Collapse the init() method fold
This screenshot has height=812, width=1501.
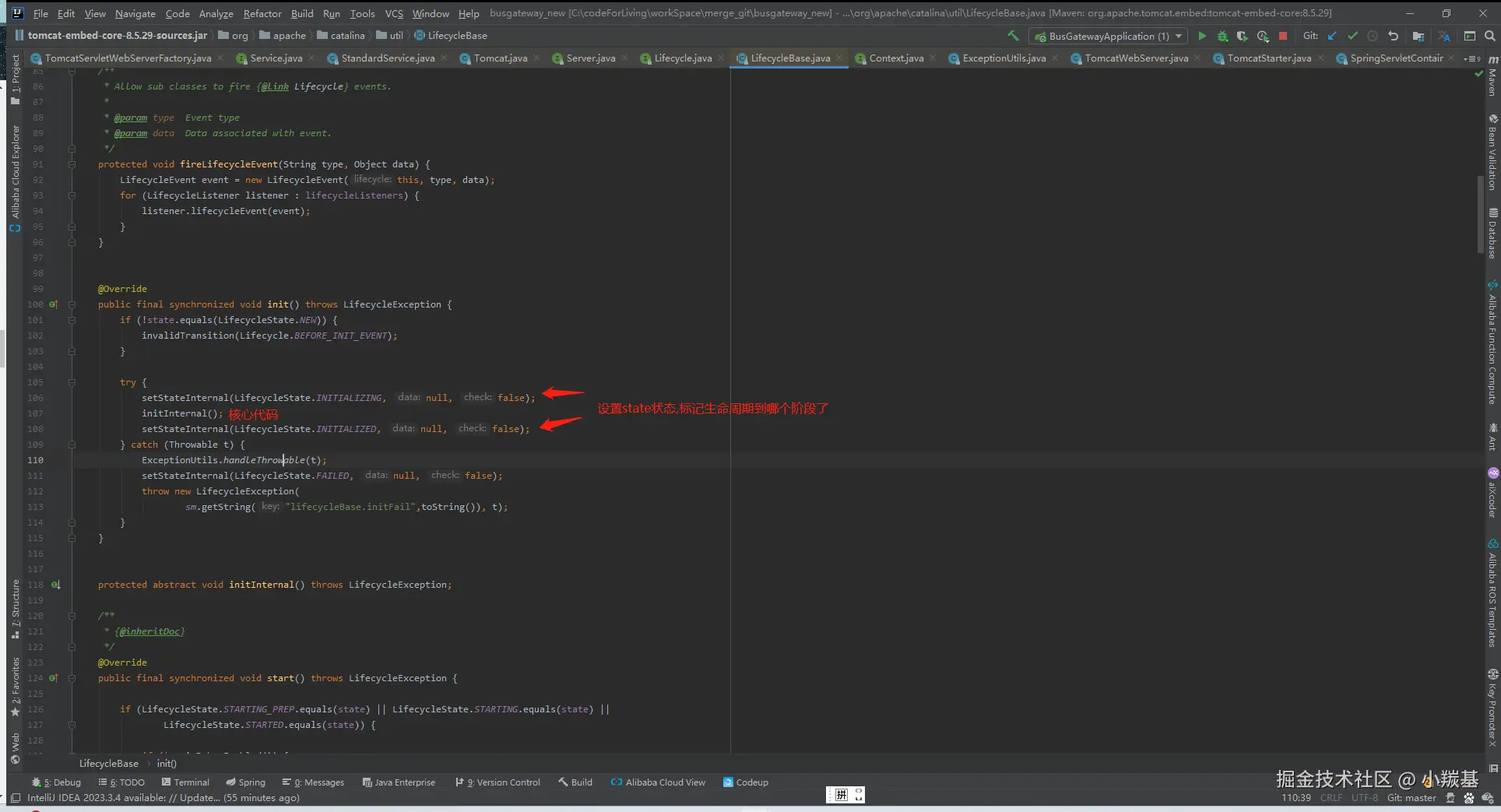72,304
